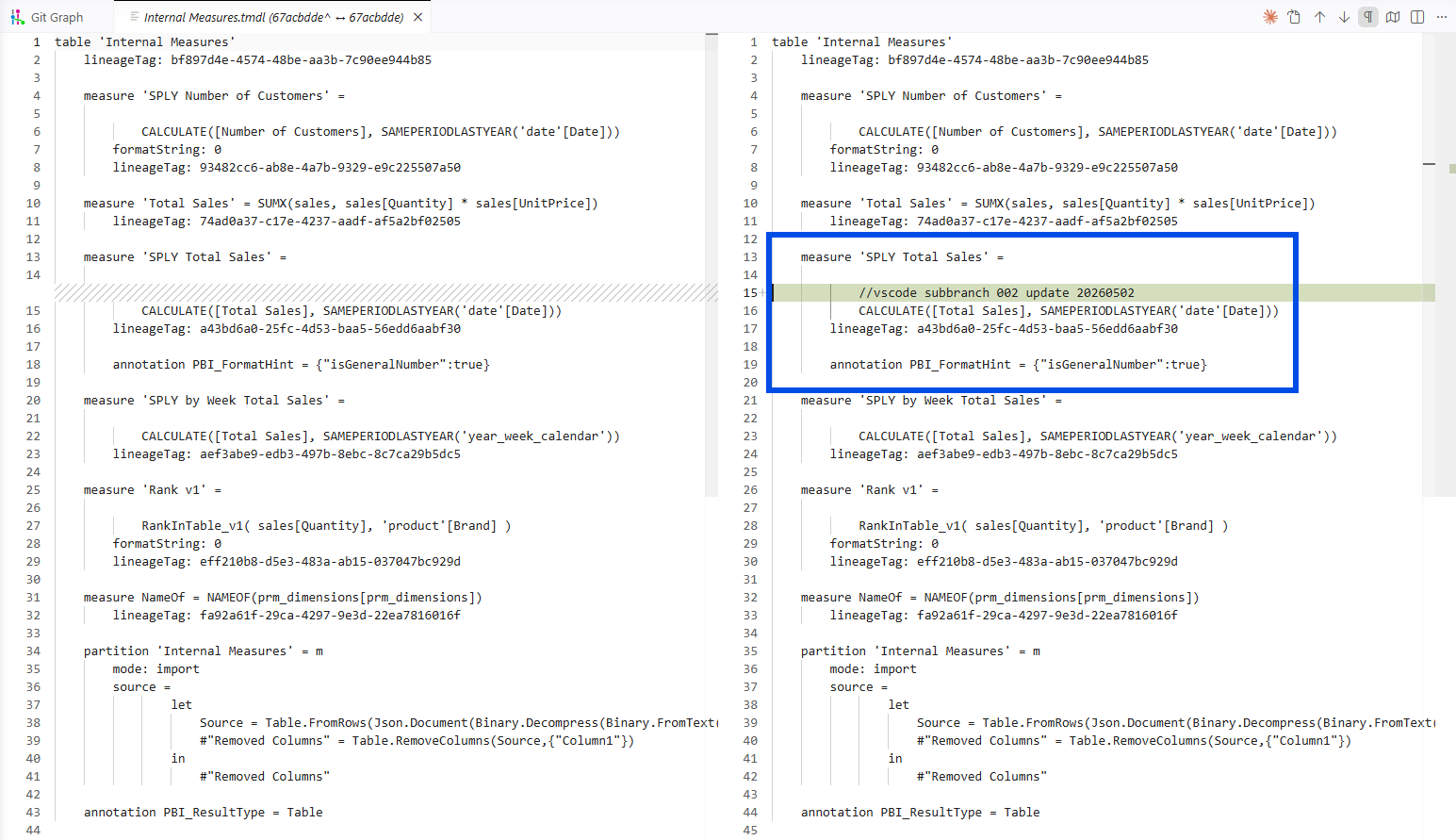This screenshot has height=840, width=1456.
Task: Click 'measure SPLY Number of Customers' in right pane
Action: pos(931,96)
